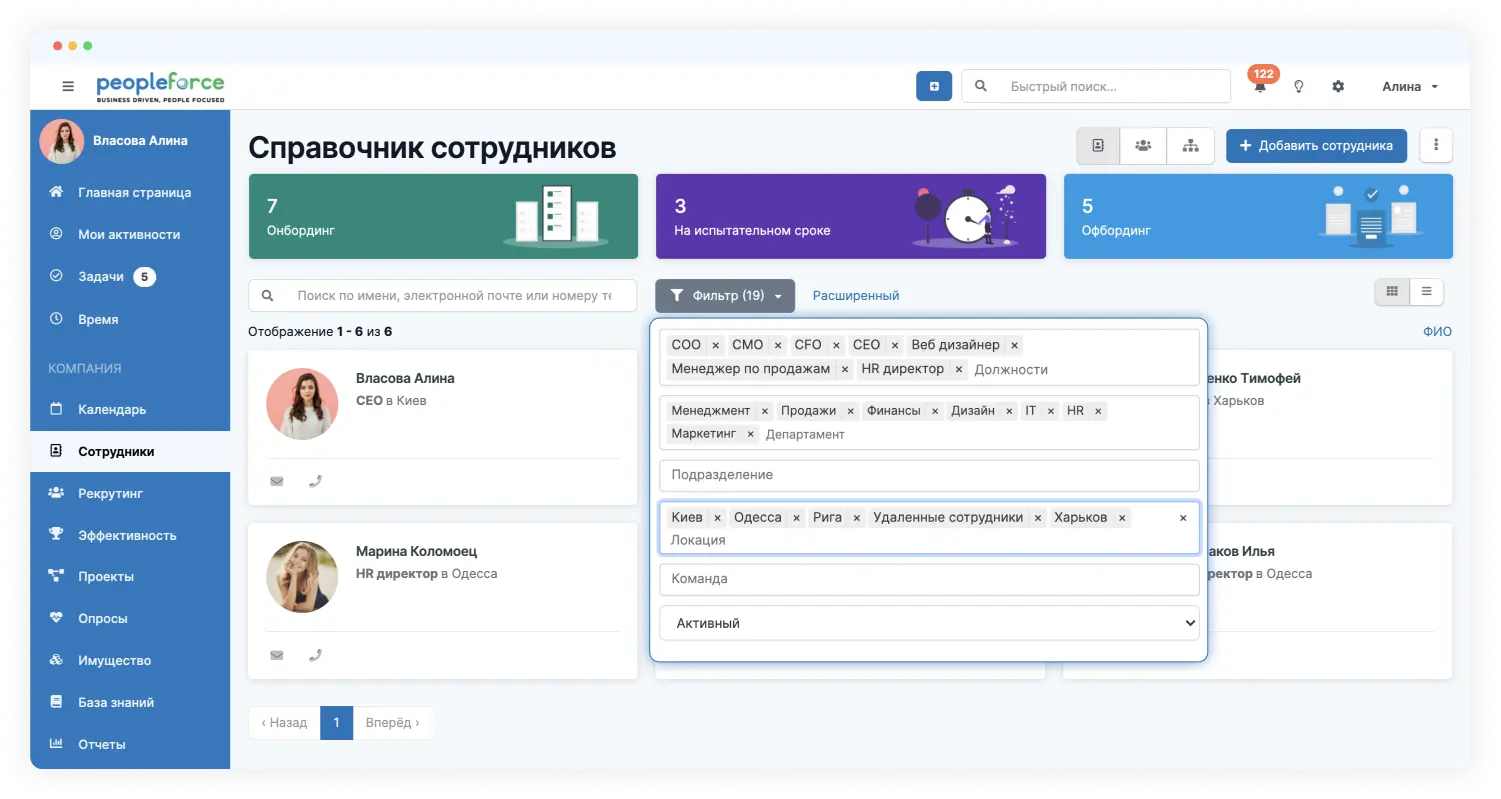This screenshot has height=799, width=1501.
Task: Switch to list view layout
Action: 1426,292
